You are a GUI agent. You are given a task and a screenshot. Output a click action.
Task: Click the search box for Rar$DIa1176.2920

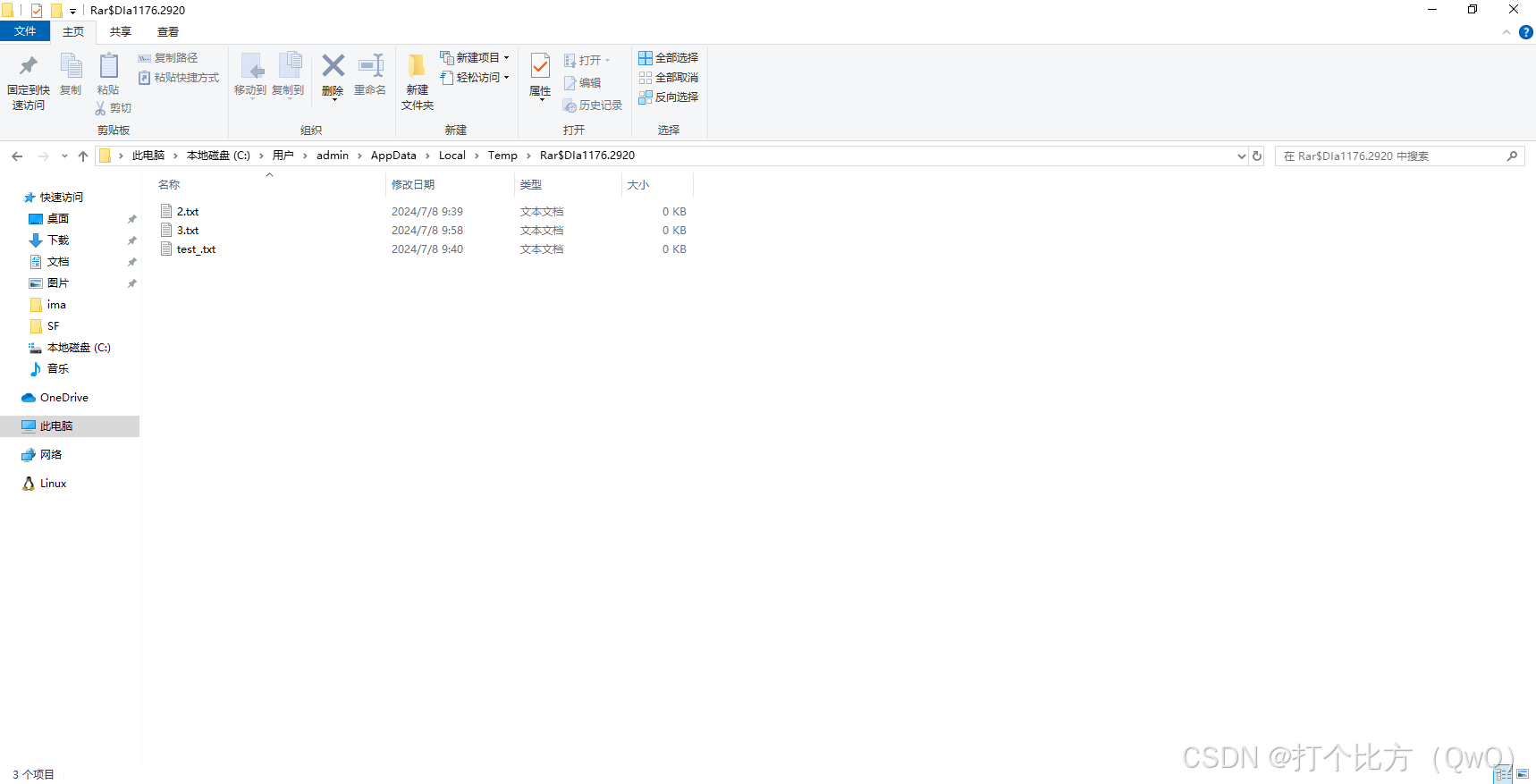[1390, 156]
